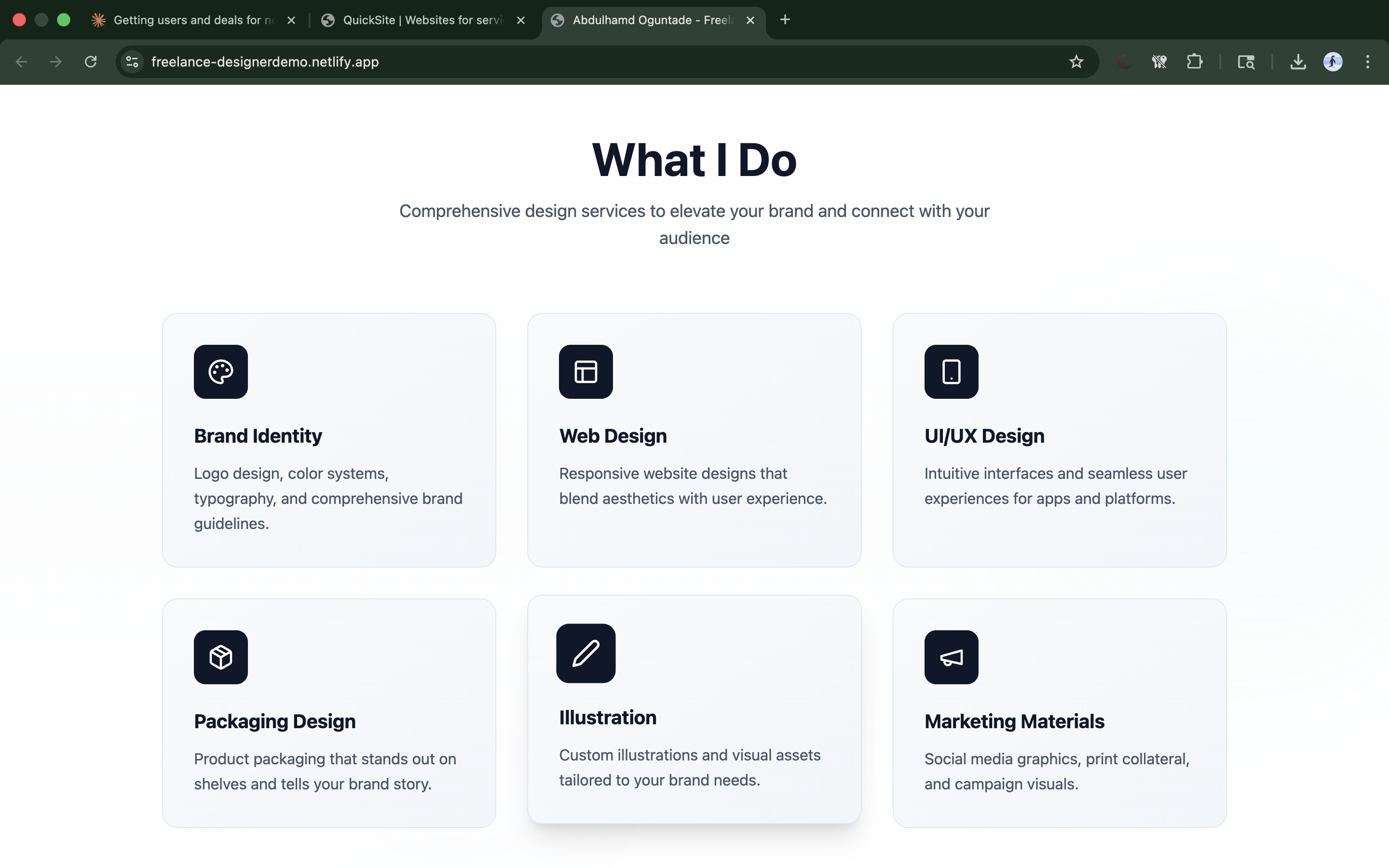The height and width of the screenshot is (868, 1389).
Task: Click the Illustration description text
Action: click(689, 768)
